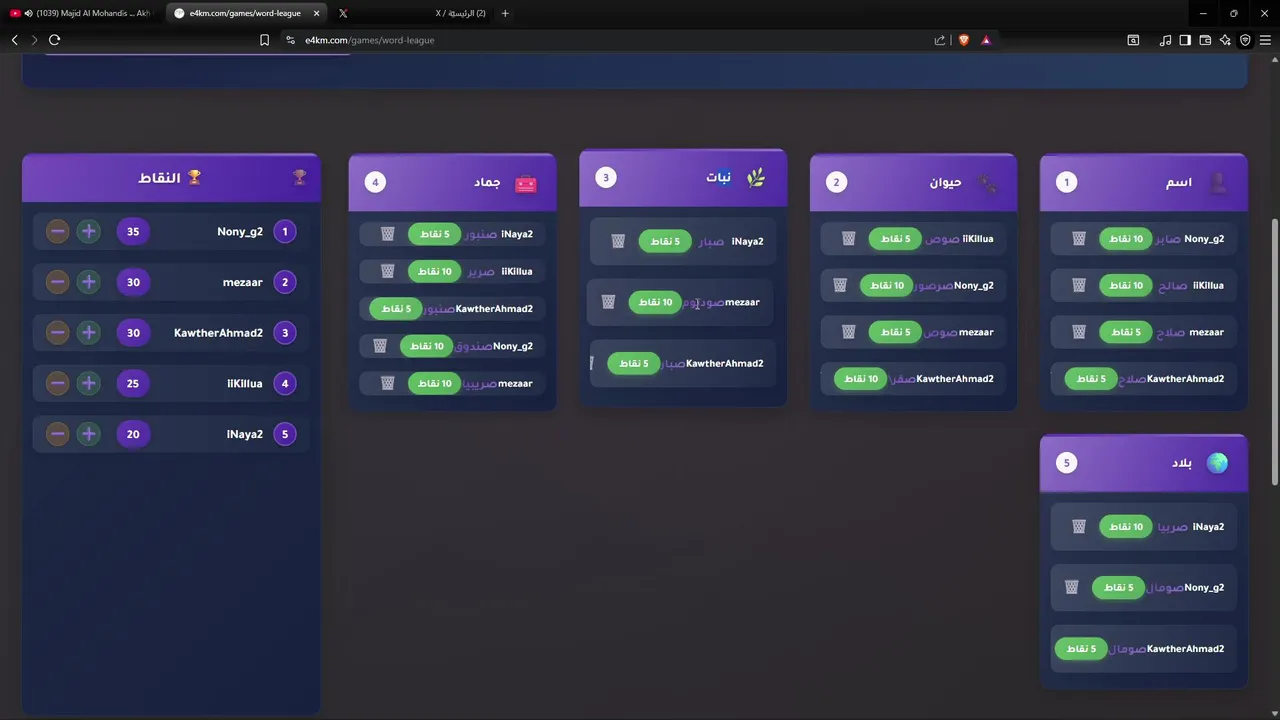Open the browser hamburger menu

tap(1265, 40)
